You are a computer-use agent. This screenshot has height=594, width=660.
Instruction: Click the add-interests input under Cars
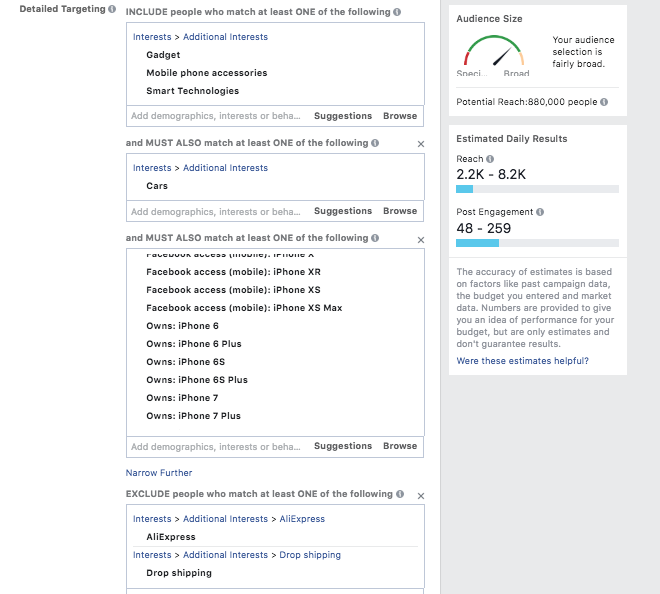(216, 211)
